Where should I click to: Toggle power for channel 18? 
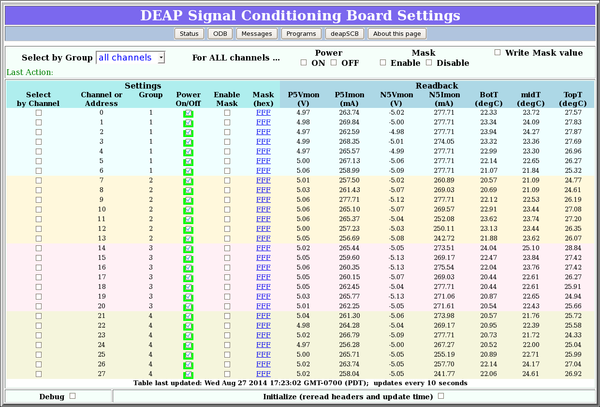click(x=188, y=288)
